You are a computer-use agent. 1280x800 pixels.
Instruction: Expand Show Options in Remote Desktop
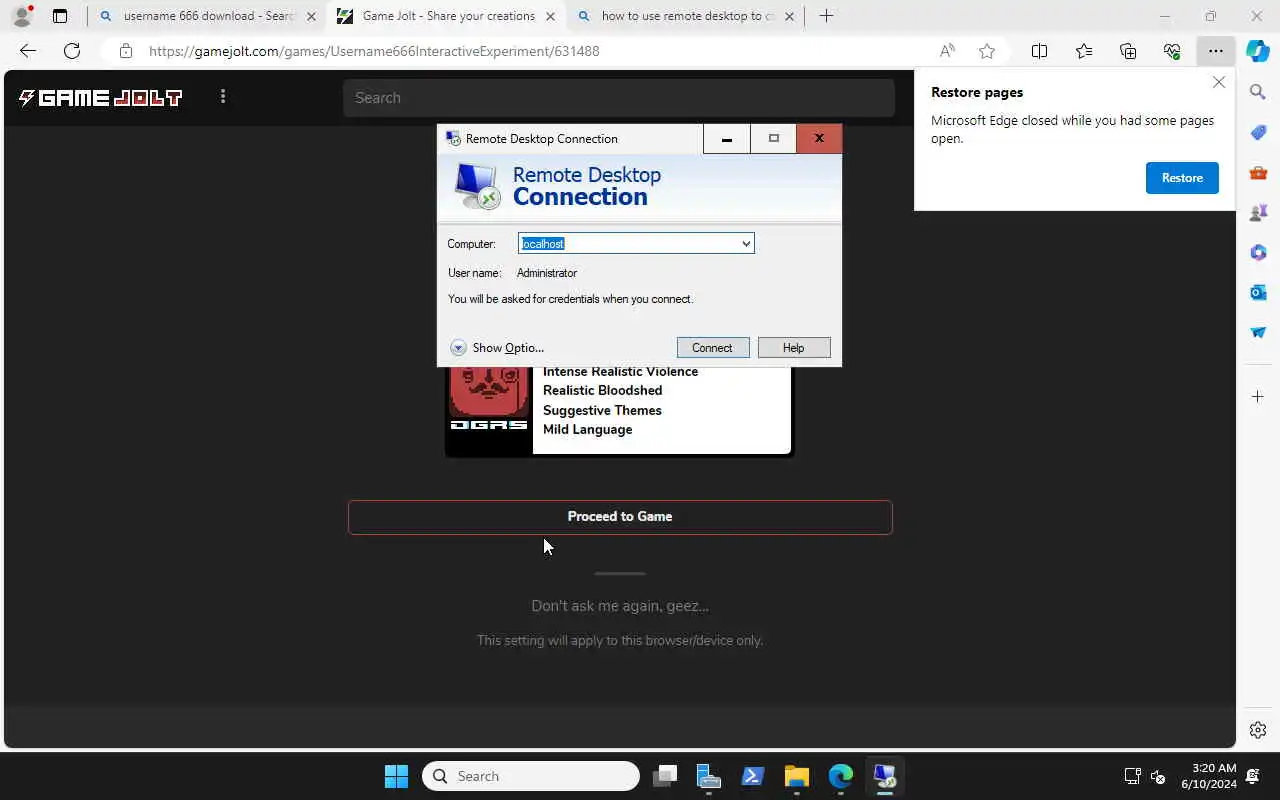497,348
